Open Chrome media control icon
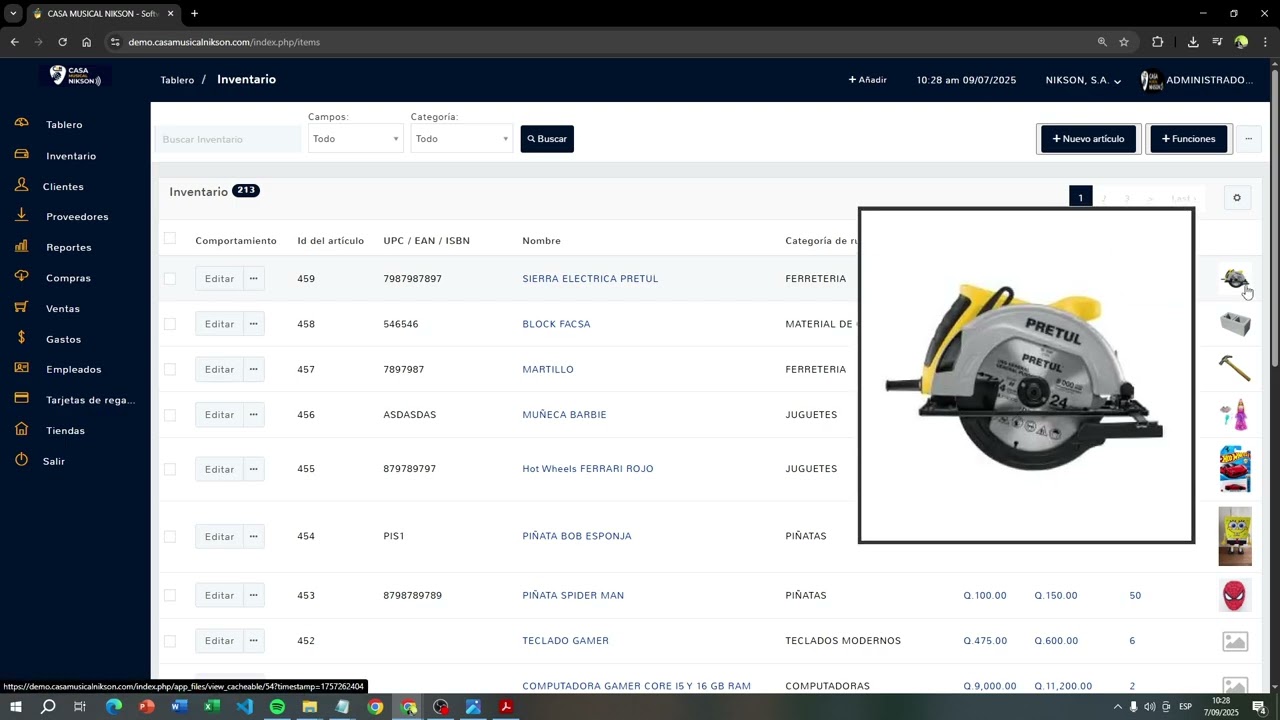Screen dimensions: 1280x720 pos(1217,42)
